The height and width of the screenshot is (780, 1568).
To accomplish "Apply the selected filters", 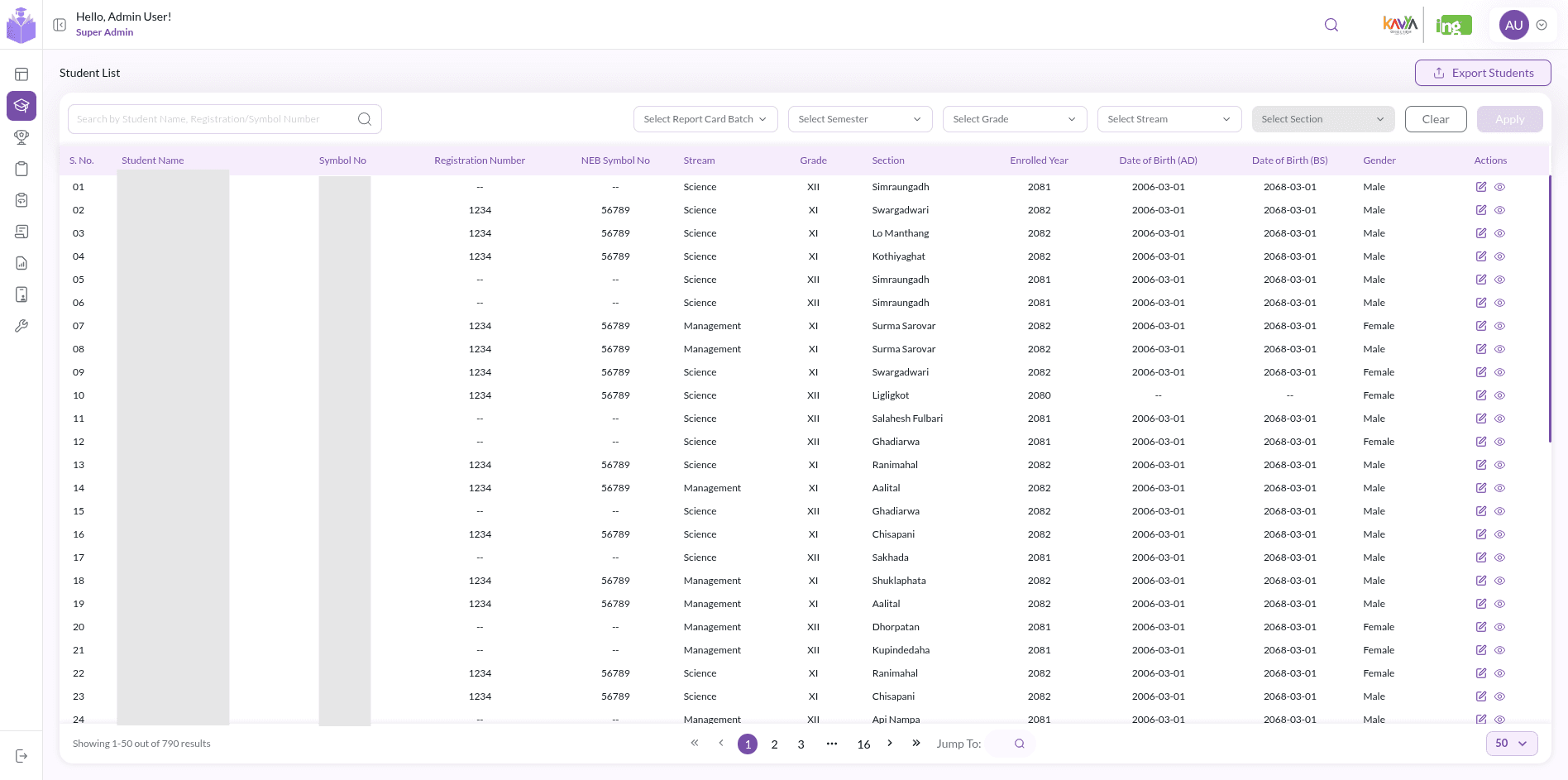I will click(1509, 119).
